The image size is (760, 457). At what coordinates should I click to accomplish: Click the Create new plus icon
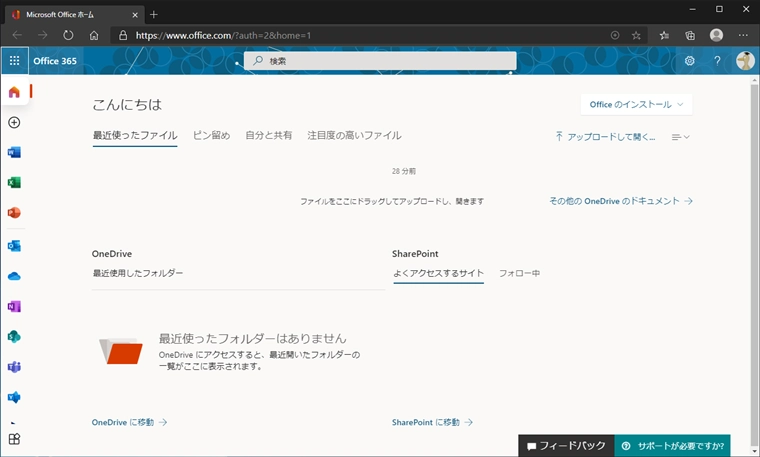pyautogui.click(x=14, y=122)
